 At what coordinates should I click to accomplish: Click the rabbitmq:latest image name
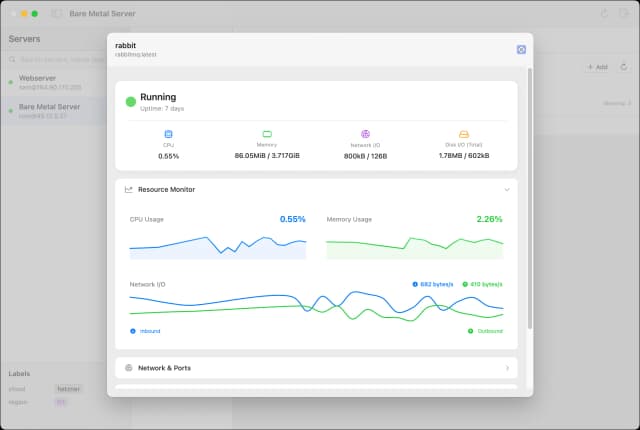(136, 54)
